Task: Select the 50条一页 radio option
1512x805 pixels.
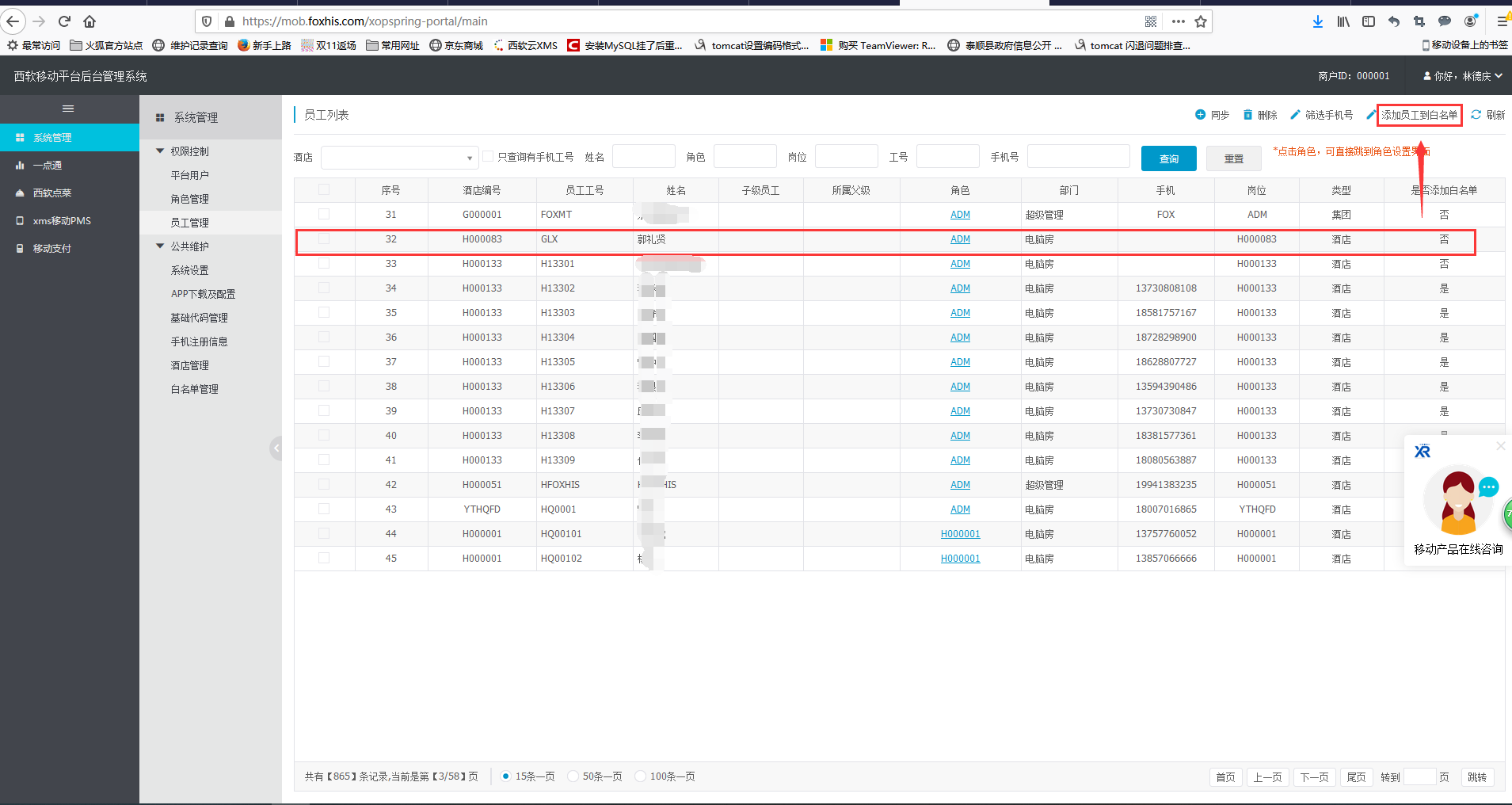Action: [573, 776]
